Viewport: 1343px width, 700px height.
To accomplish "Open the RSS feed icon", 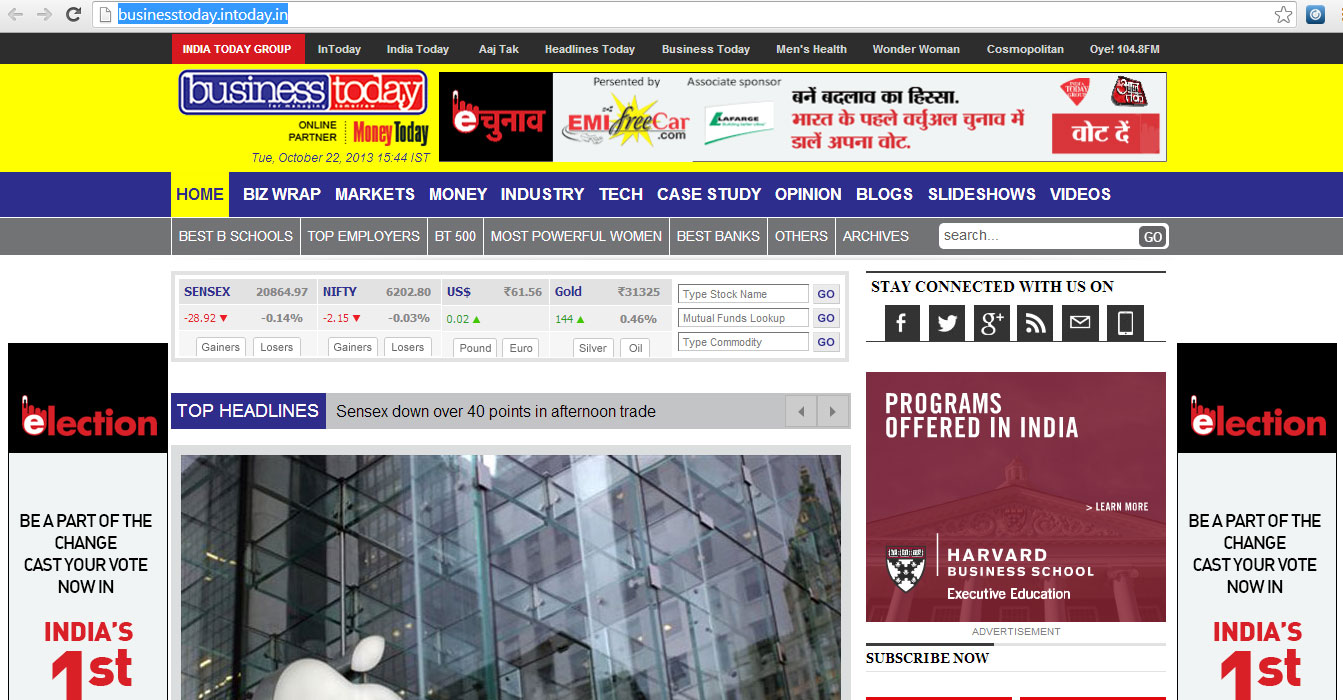I will (x=1035, y=323).
